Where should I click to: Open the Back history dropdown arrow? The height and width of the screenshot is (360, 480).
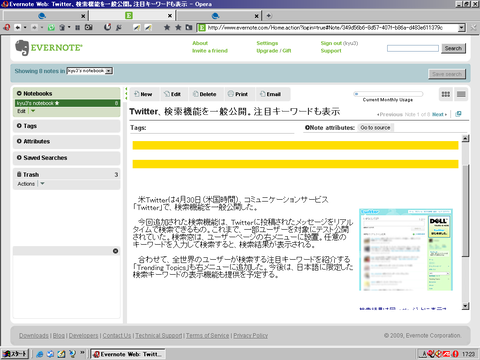[x=25, y=27]
